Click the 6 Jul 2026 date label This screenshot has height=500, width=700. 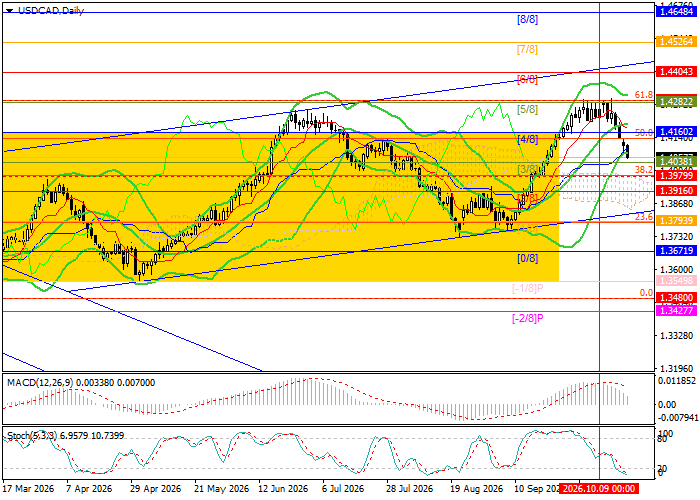[343, 488]
